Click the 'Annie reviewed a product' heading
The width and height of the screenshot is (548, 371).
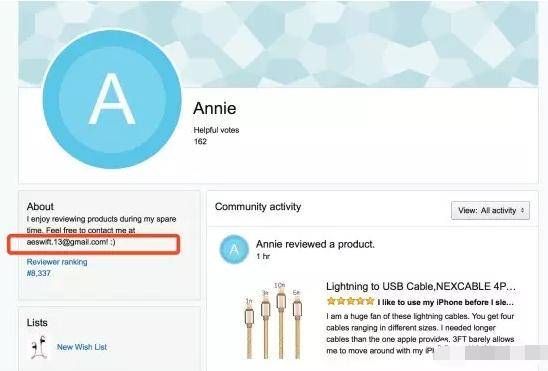tap(315, 244)
